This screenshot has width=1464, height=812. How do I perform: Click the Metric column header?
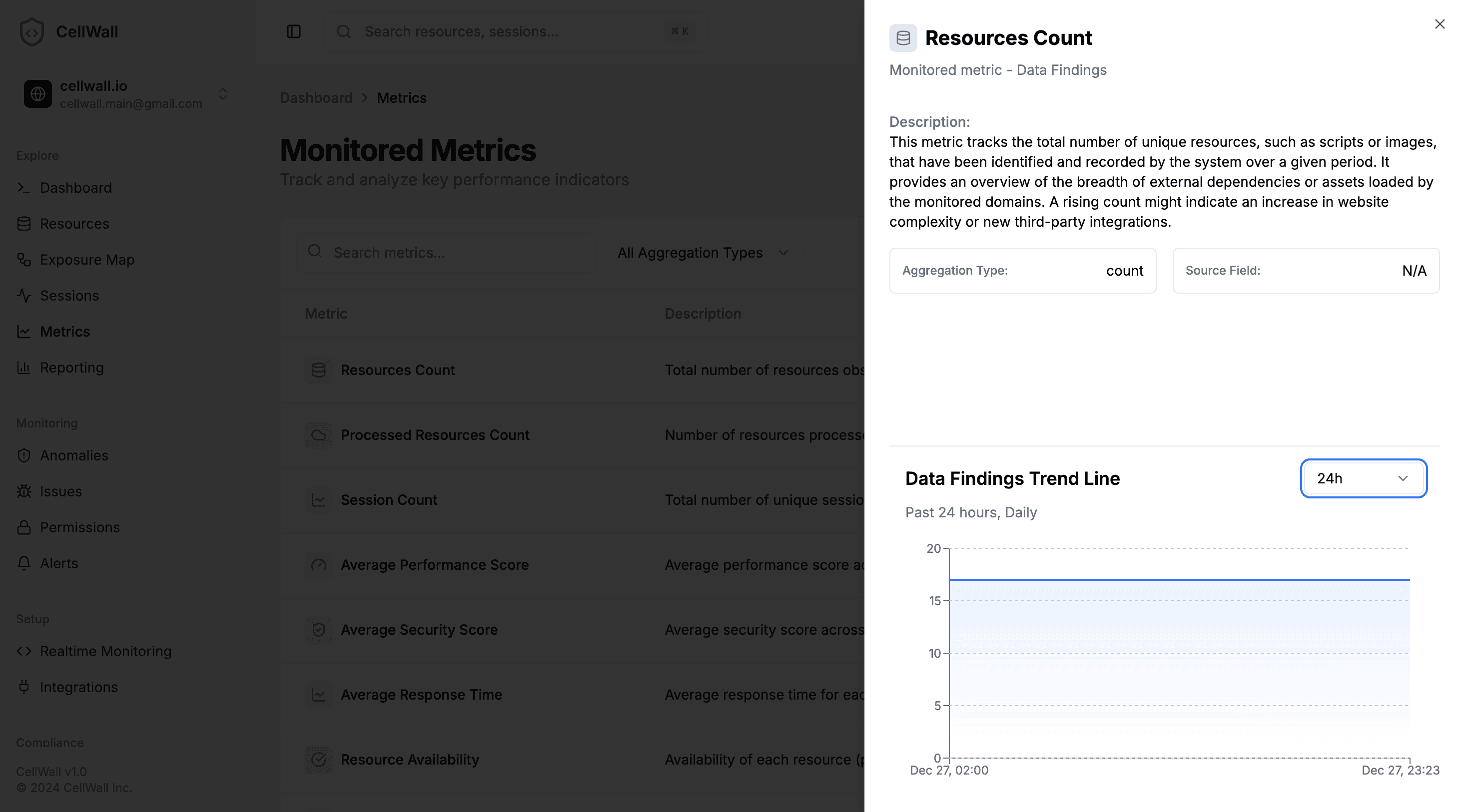coord(326,314)
